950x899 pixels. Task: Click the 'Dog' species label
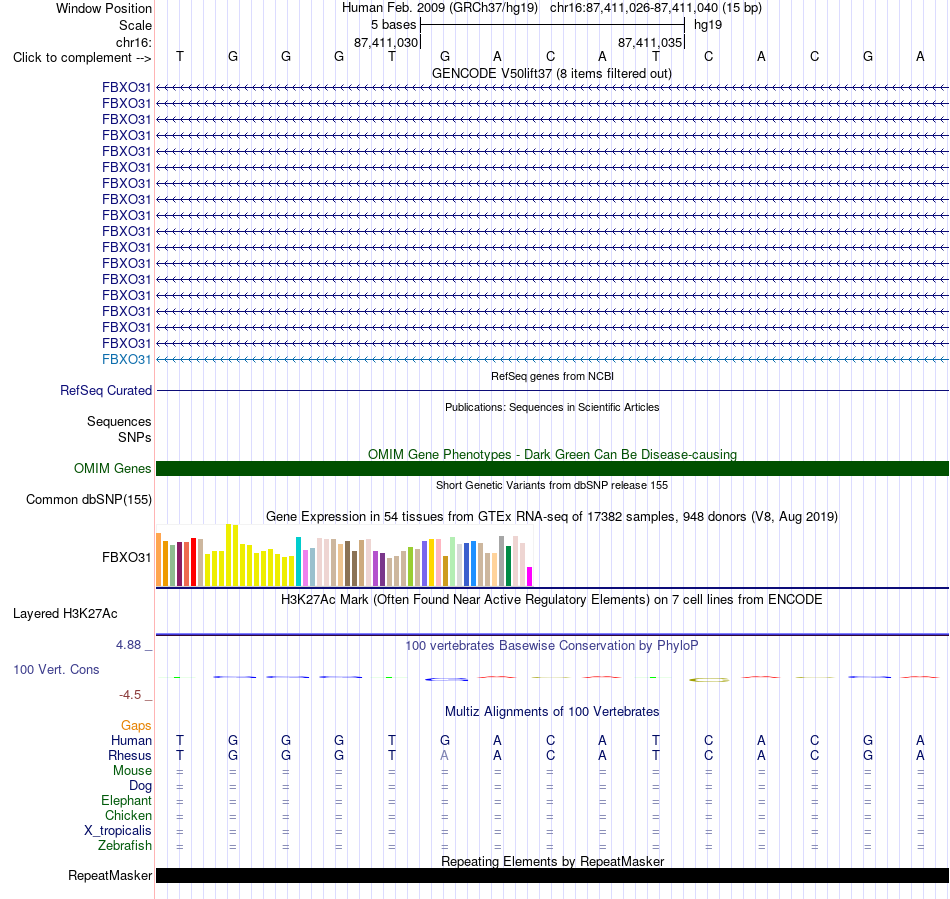click(x=140, y=786)
